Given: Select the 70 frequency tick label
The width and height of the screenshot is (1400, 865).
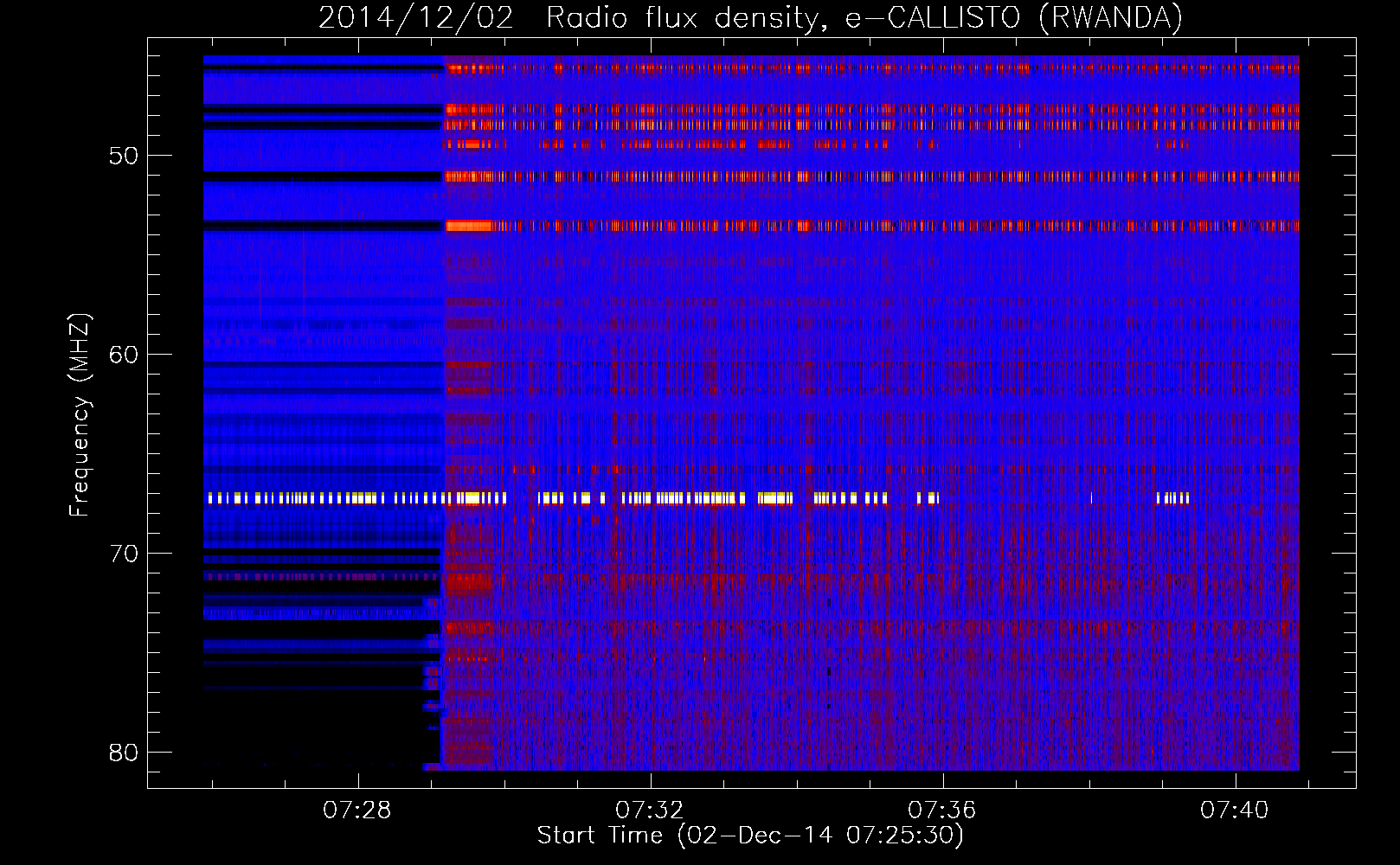Looking at the screenshot, I should [124, 554].
